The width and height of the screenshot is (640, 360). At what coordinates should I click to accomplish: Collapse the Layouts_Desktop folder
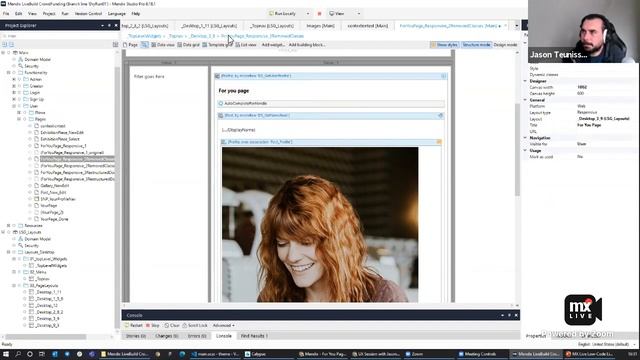tap(9, 252)
